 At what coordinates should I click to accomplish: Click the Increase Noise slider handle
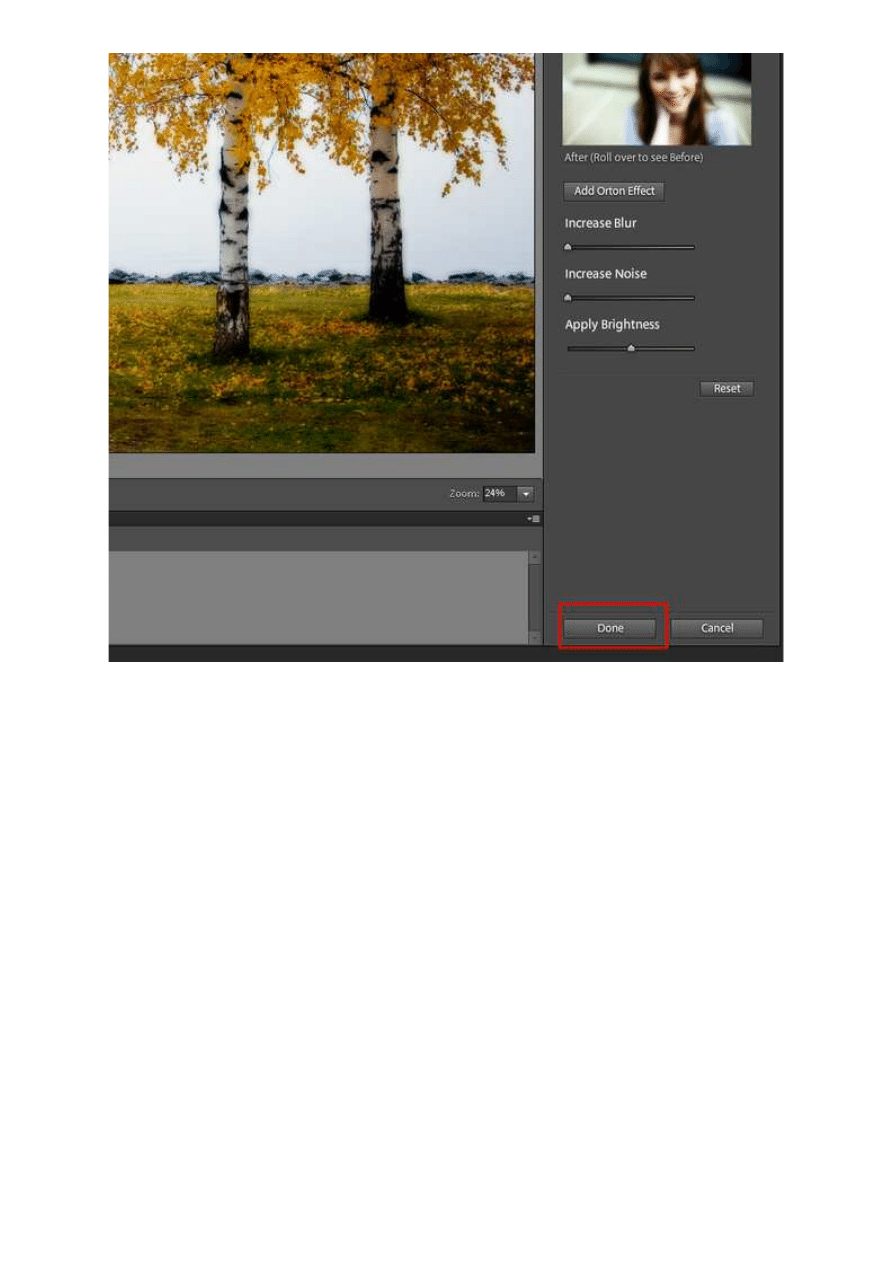pos(568,297)
